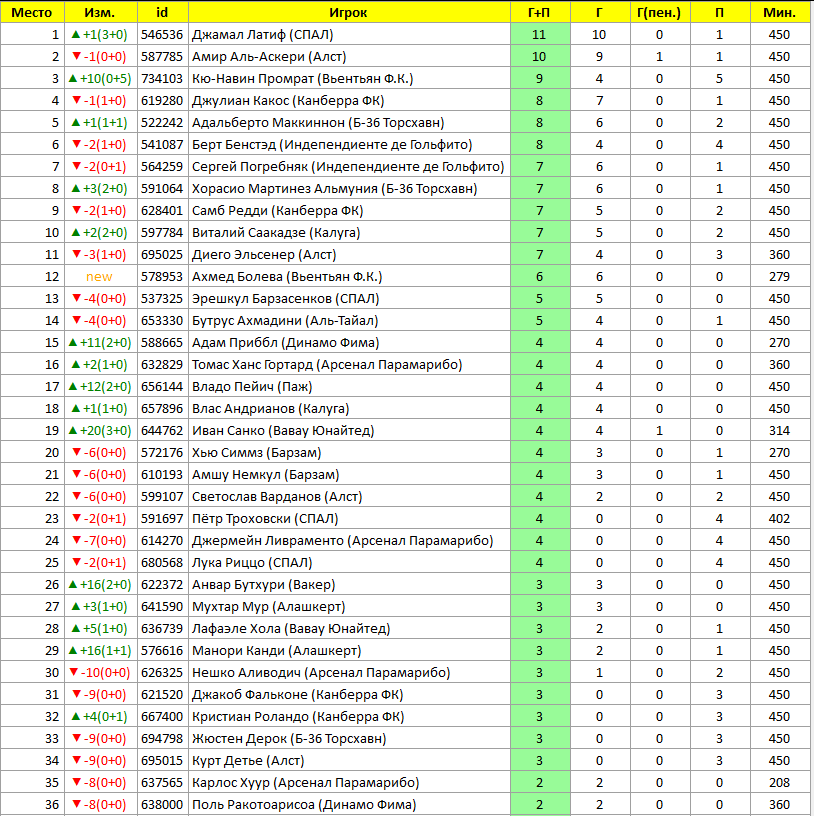Select 'Самб Редди (Канберра ФК)' cell
The image size is (814, 816).
349,210
